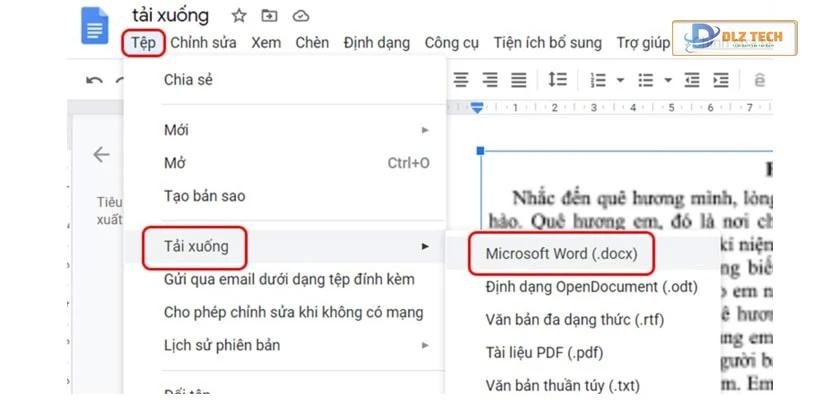
Task: Click the undo arrow in toolbar
Action: point(94,80)
